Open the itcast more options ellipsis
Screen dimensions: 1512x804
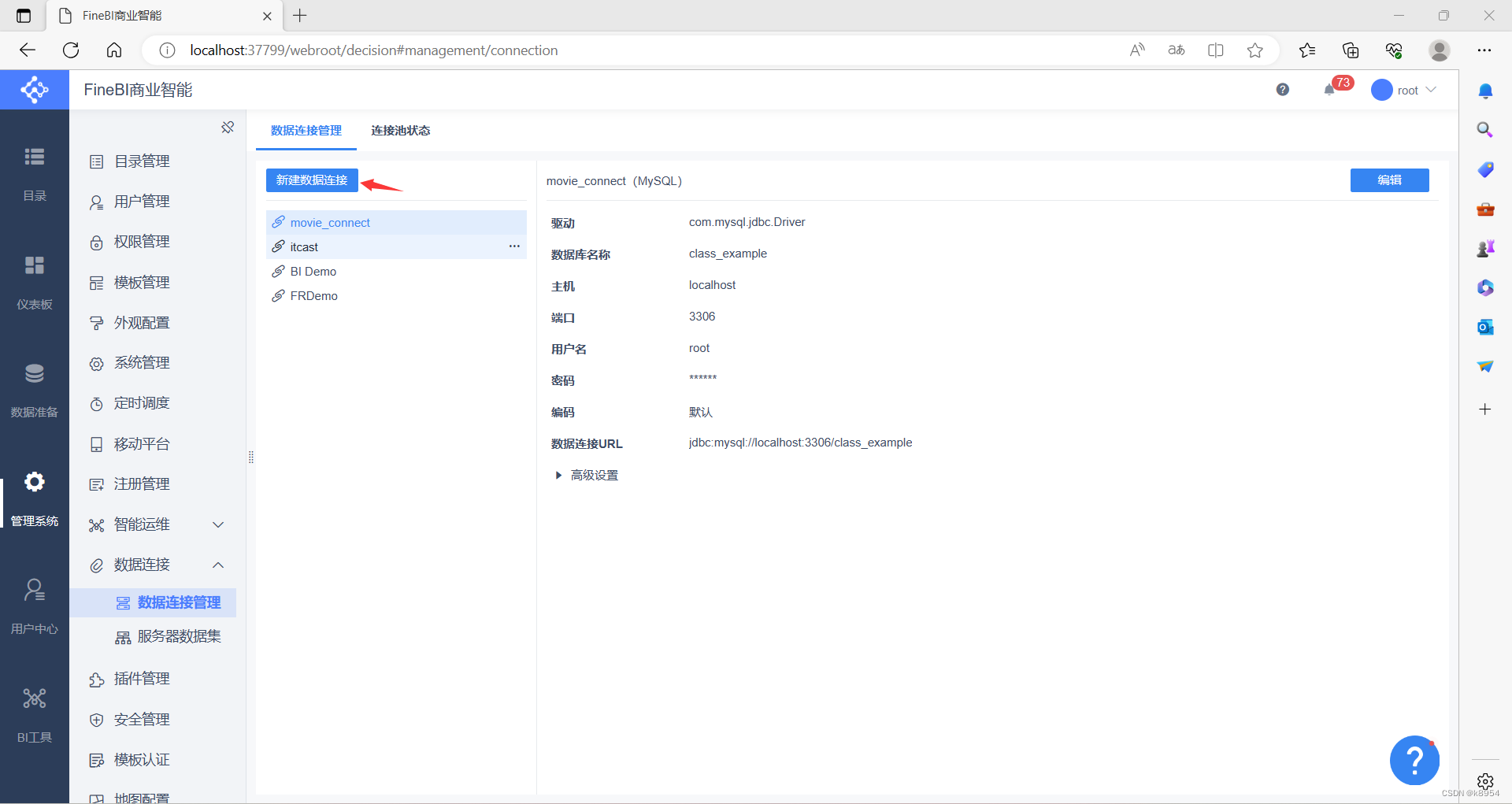[514, 246]
